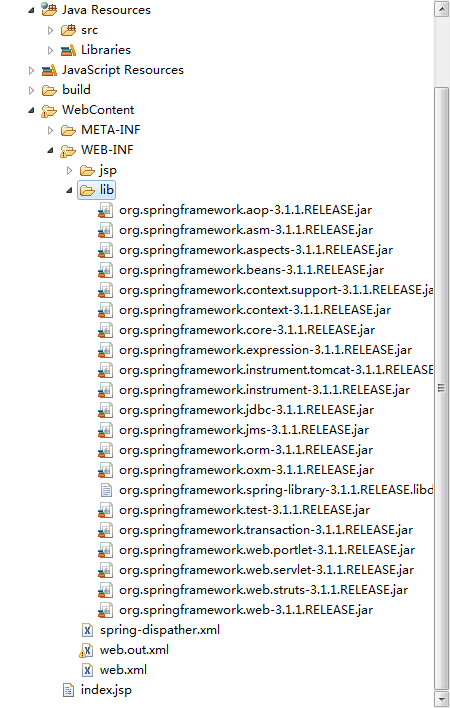Viewport: 450px width, 708px height.
Task: Click the JavaScript Resources icon
Action: [x=49, y=70]
